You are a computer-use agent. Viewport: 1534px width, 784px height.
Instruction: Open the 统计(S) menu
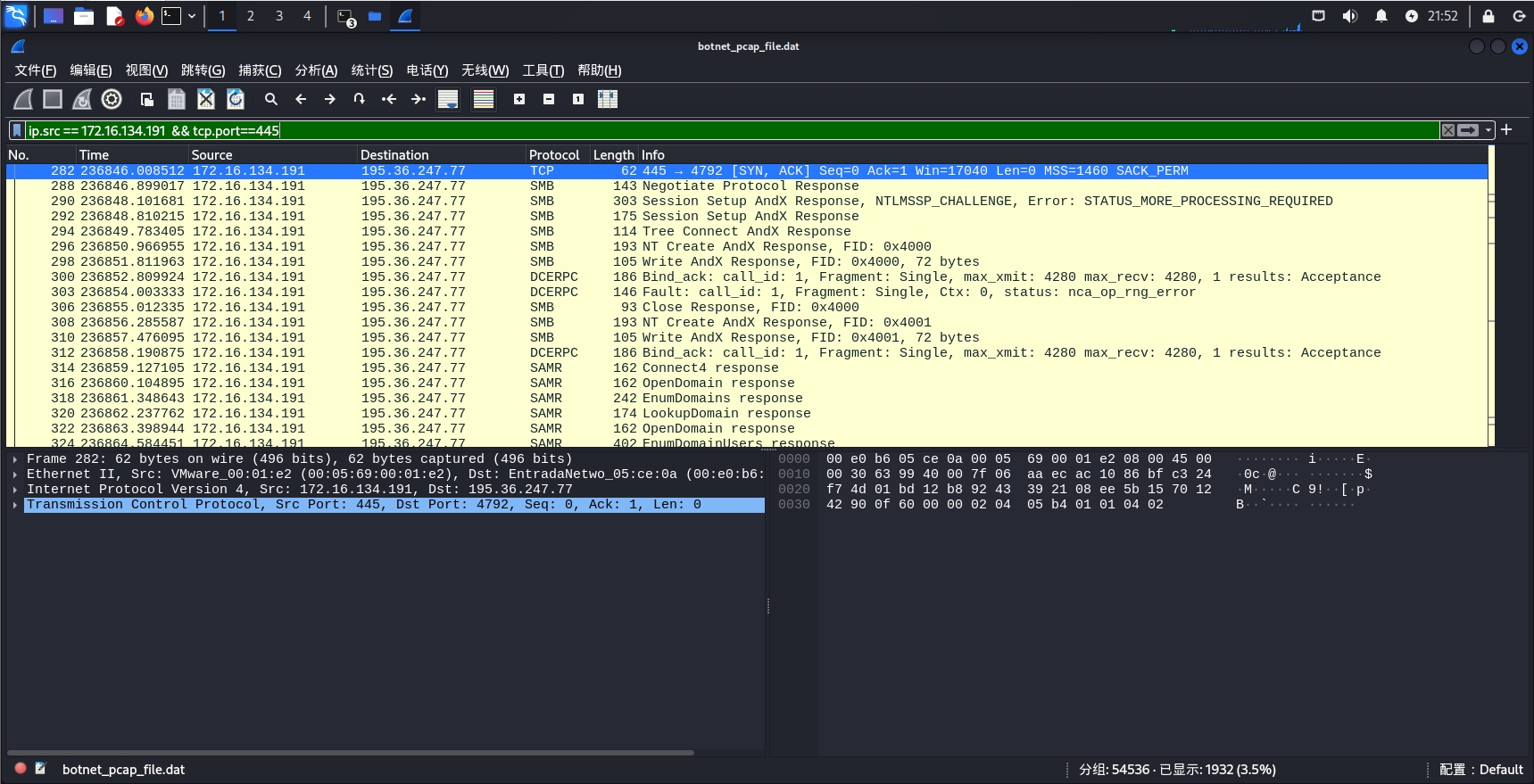click(372, 70)
